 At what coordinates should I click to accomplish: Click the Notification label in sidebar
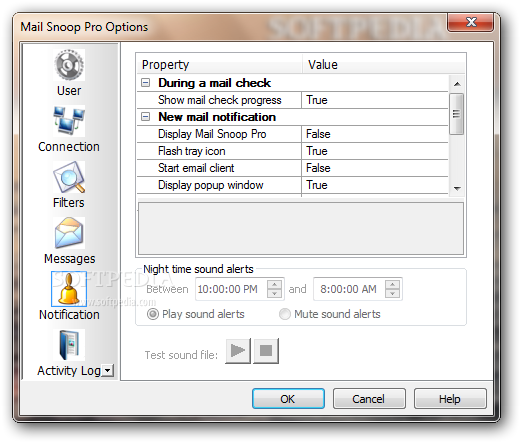[x=69, y=315]
